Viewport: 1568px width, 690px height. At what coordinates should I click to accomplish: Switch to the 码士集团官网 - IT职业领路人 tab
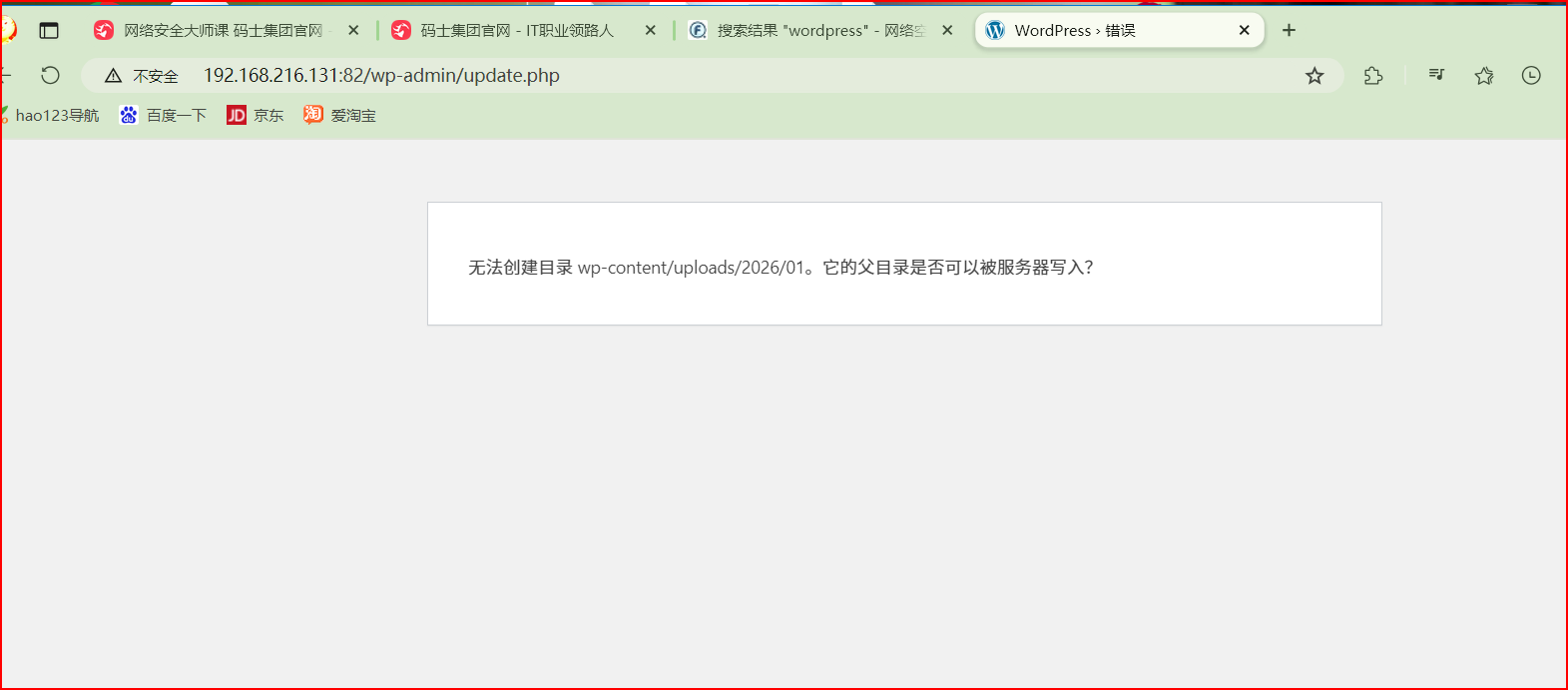pos(516,31)
